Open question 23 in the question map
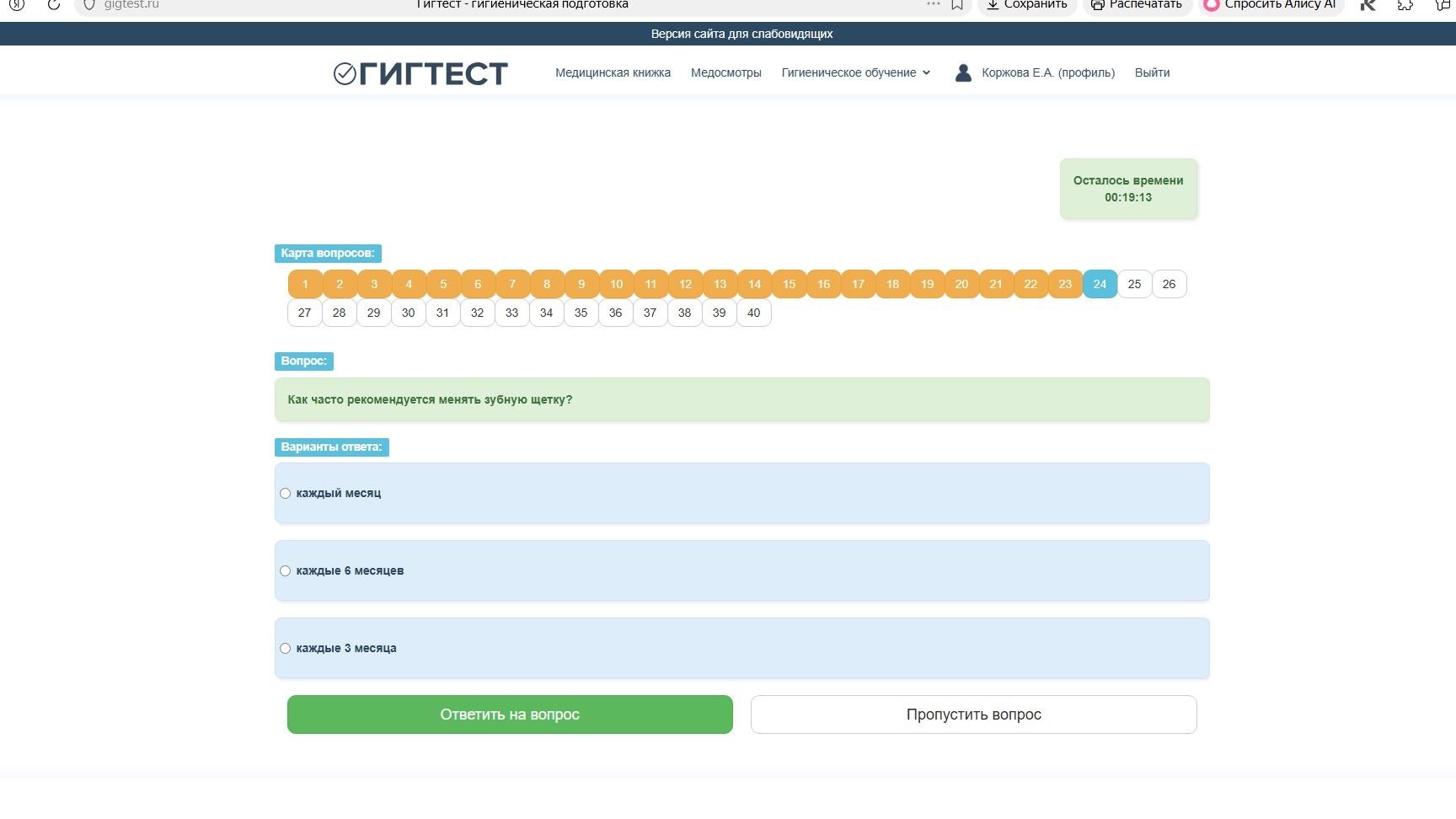Screen dimensions: 1456x819 [x=1065, y=284]
